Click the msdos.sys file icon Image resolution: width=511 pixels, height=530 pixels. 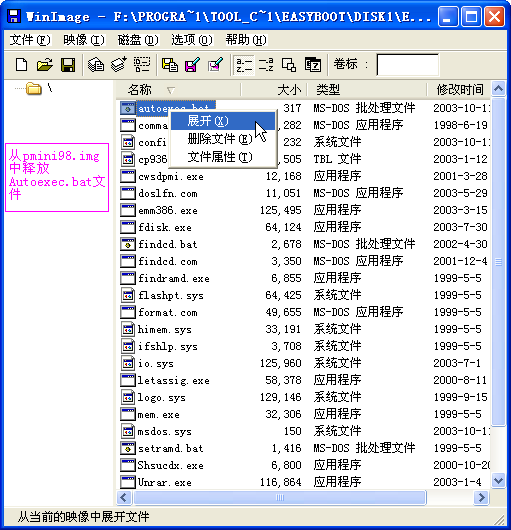click(127, 431)
